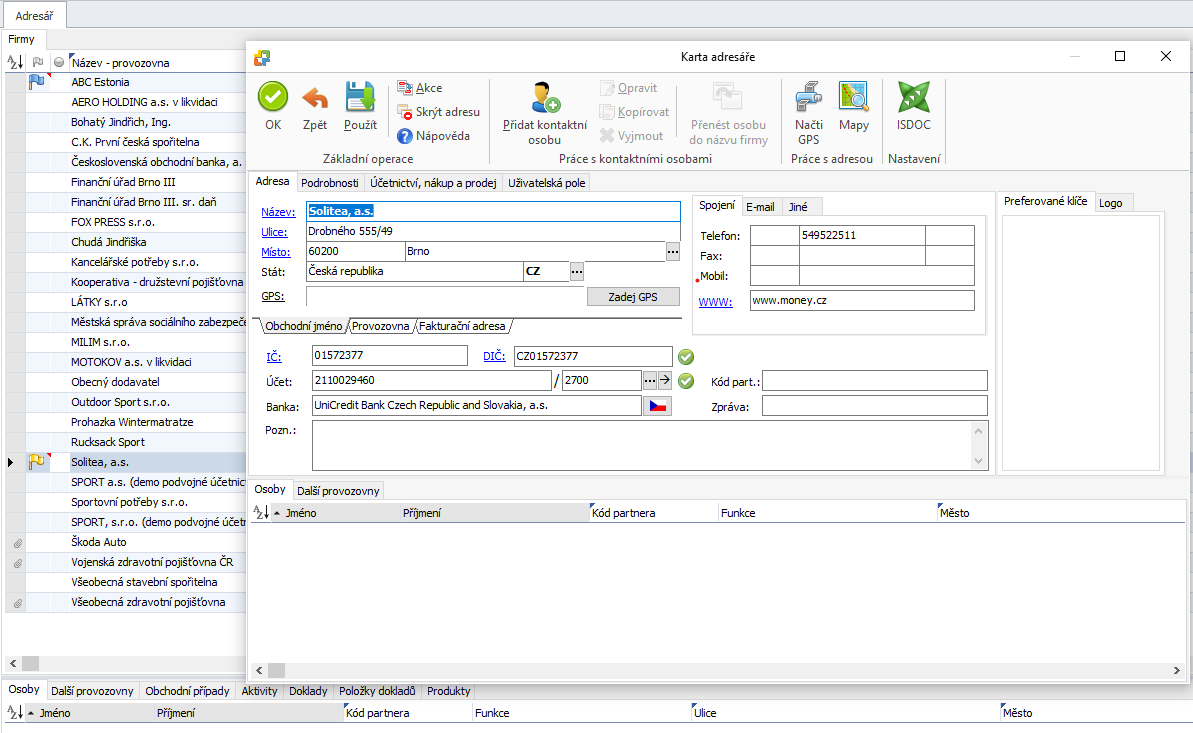1193x733 pixels.
Task: Open the Mapy map tool
Action: point(854,97)
